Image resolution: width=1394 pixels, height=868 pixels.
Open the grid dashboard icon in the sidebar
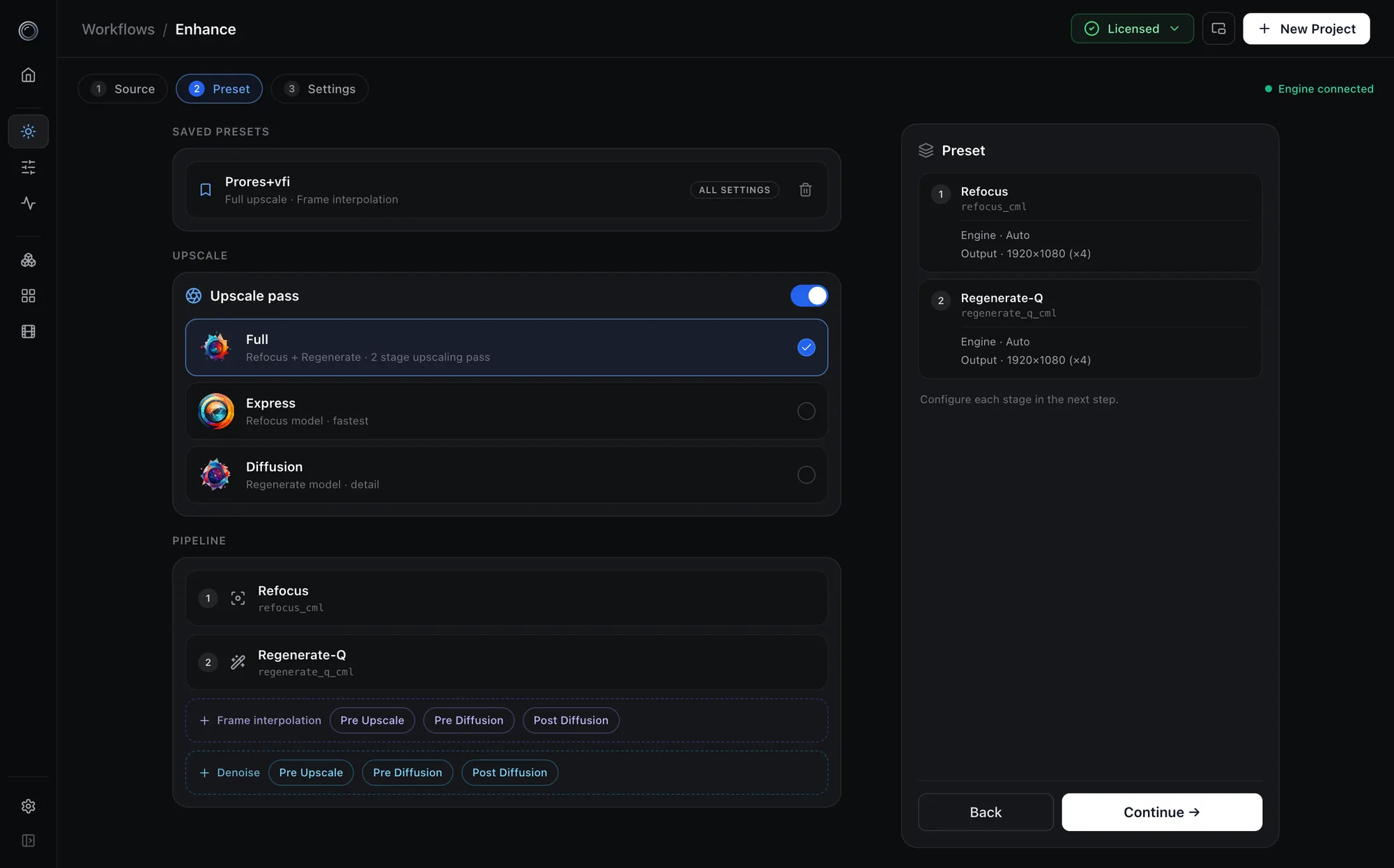[28, 296]
